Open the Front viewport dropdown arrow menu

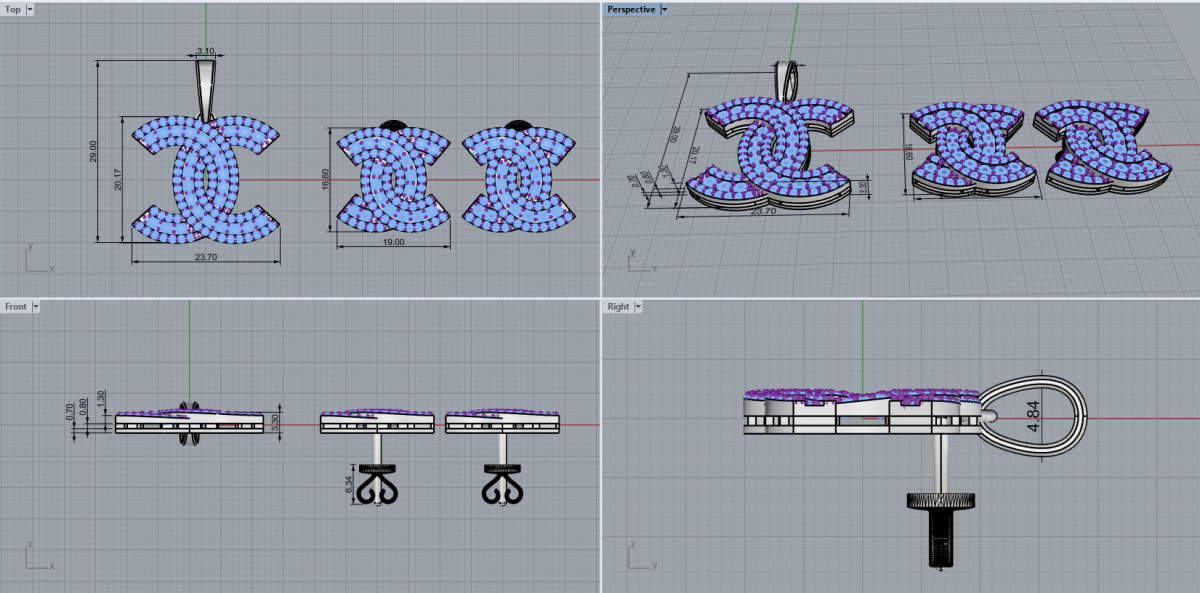[36, 307]
